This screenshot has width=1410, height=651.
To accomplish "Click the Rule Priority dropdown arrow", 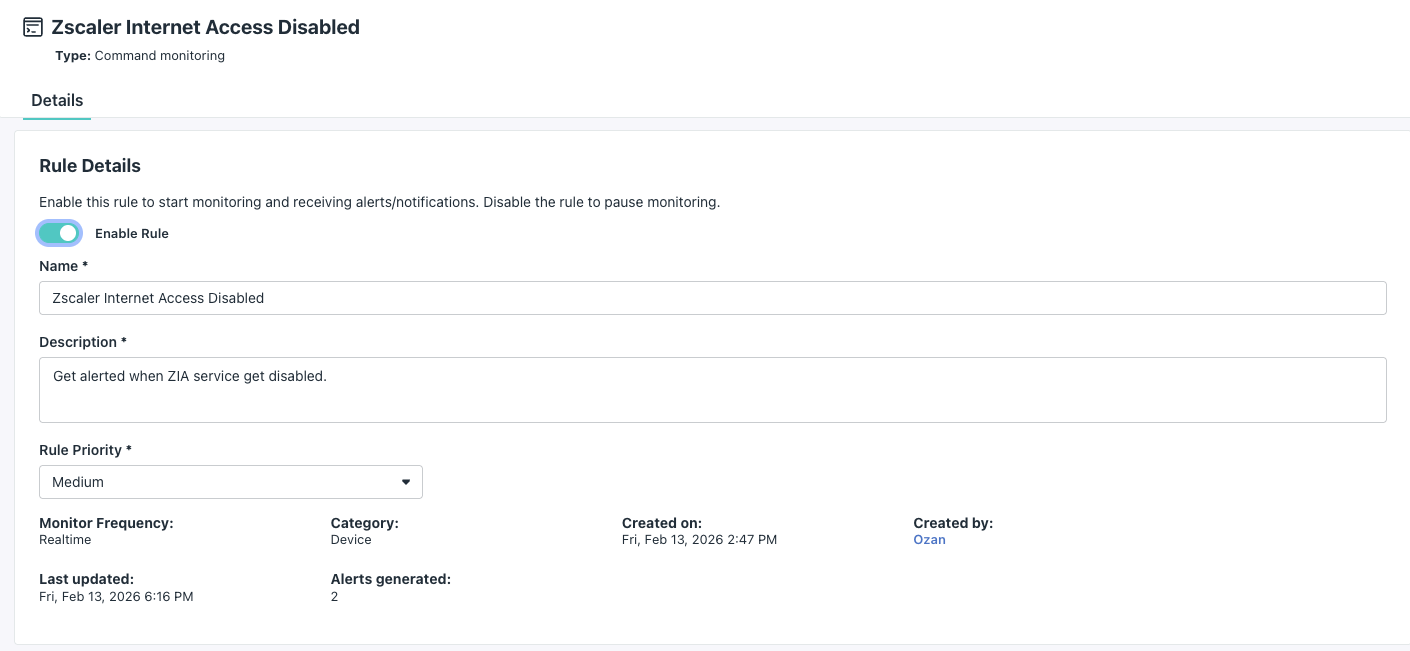I will tap(406, 482).
